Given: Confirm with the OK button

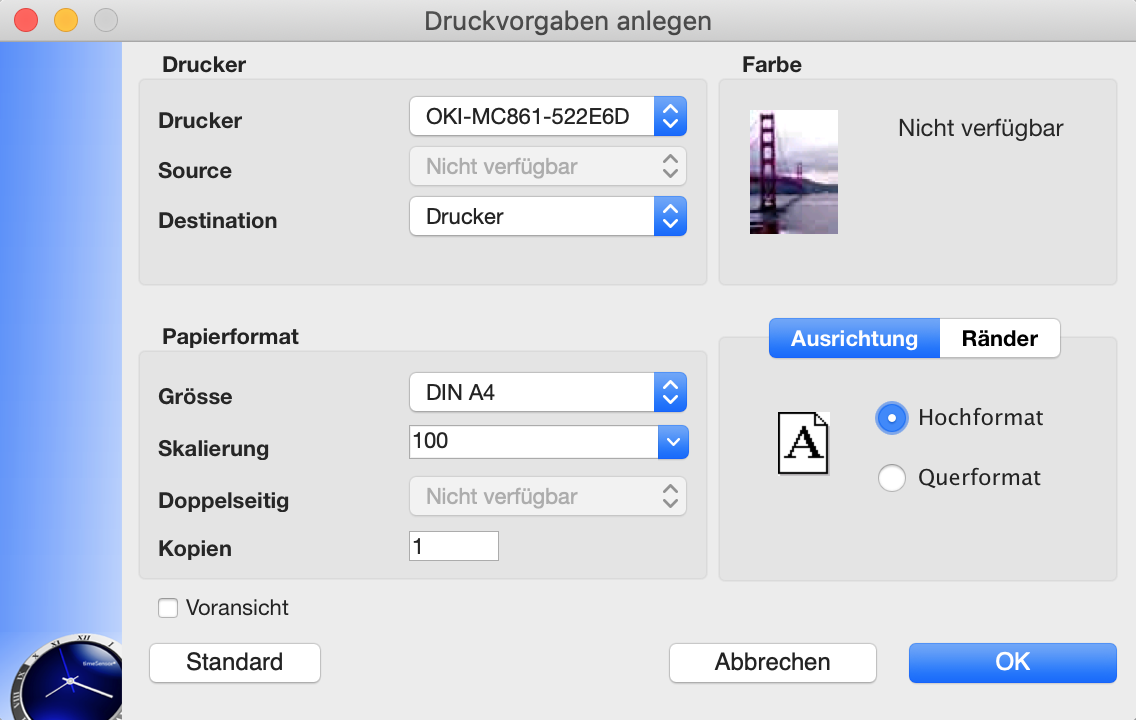Looking at the screenshot, I should [x=1013, y=663].
